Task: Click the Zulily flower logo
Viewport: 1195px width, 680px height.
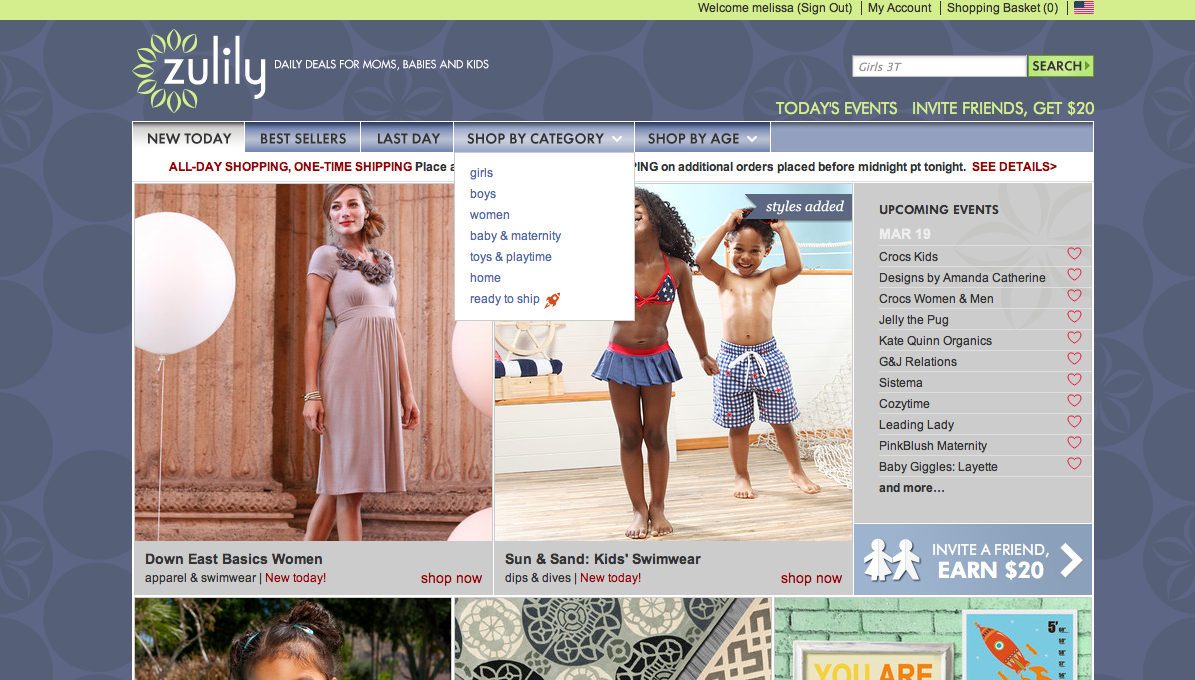Action: click(199, 70)
